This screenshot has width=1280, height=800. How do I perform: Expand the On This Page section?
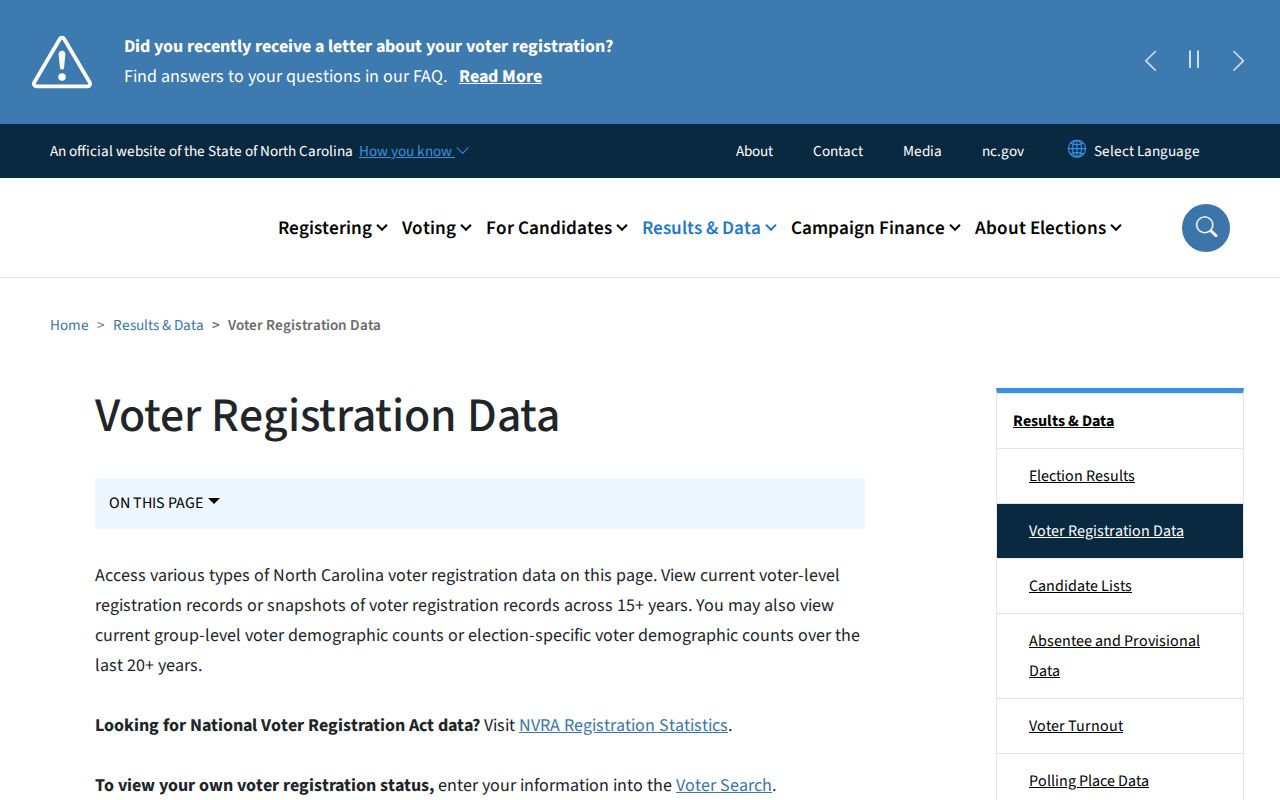pos(480,503)
